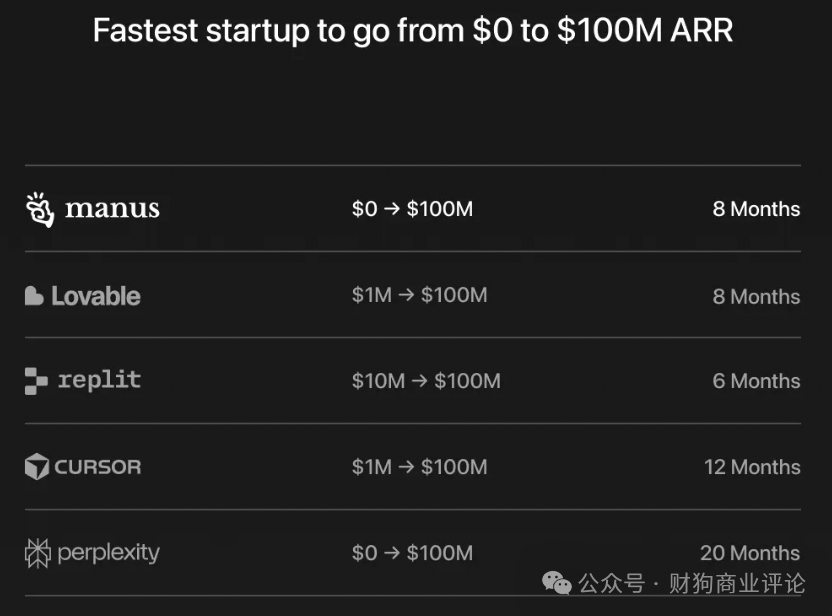Click the Perplexity logo icon
This screenshot has height=616, width=832.
click(x=37, y=553)
